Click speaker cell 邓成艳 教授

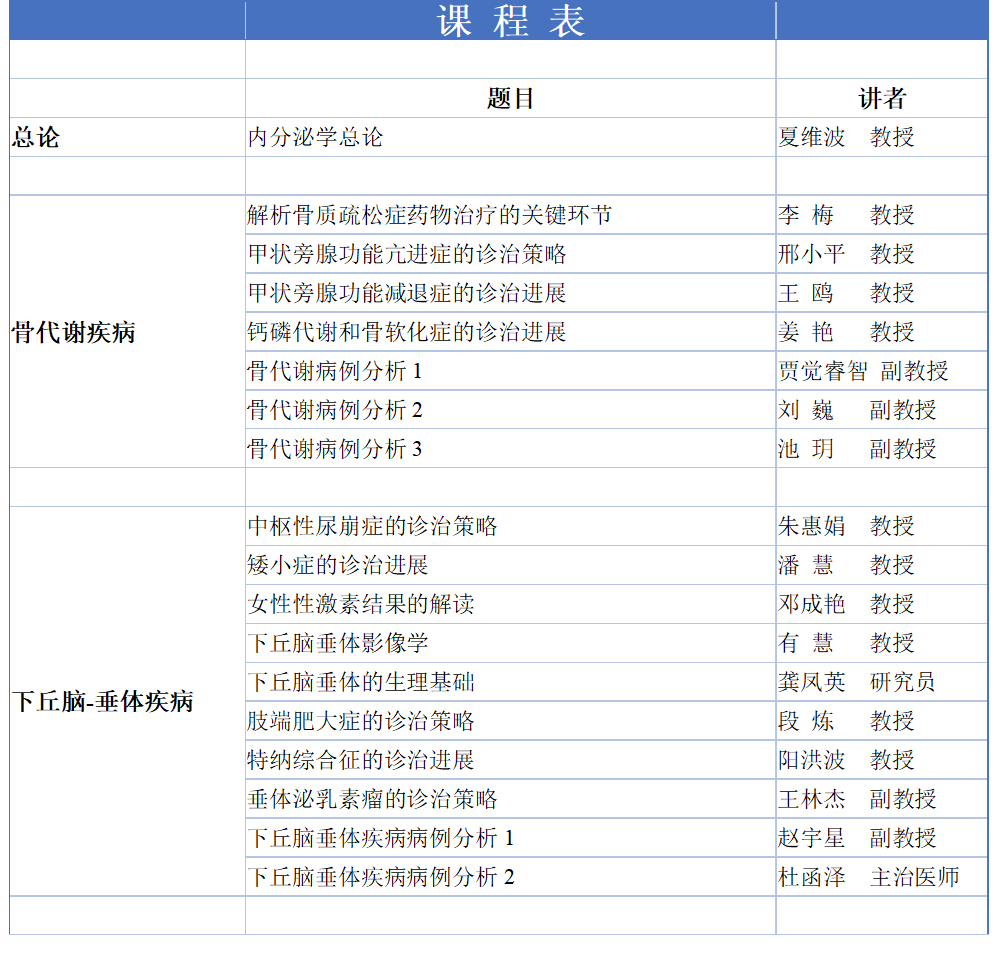(x=882, y=604)
